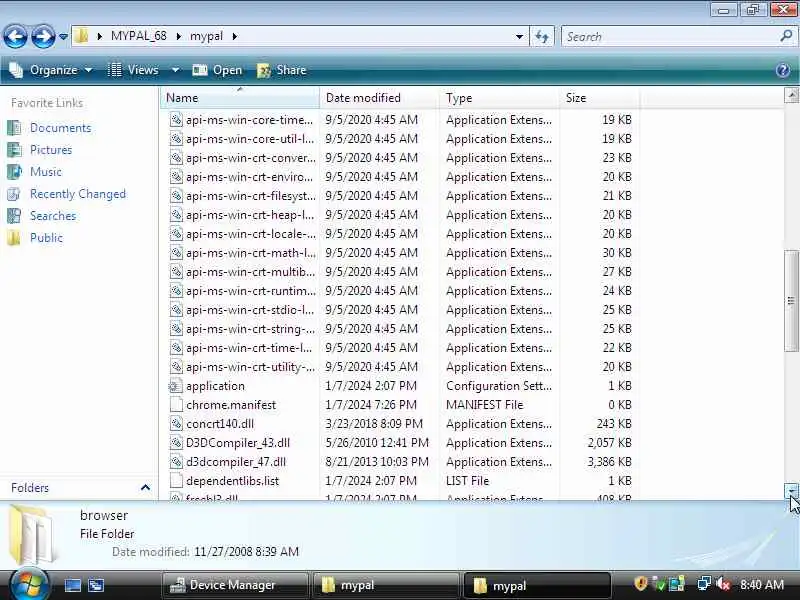
Task: Click the muted volume tray icon
Action: [723, 584]
